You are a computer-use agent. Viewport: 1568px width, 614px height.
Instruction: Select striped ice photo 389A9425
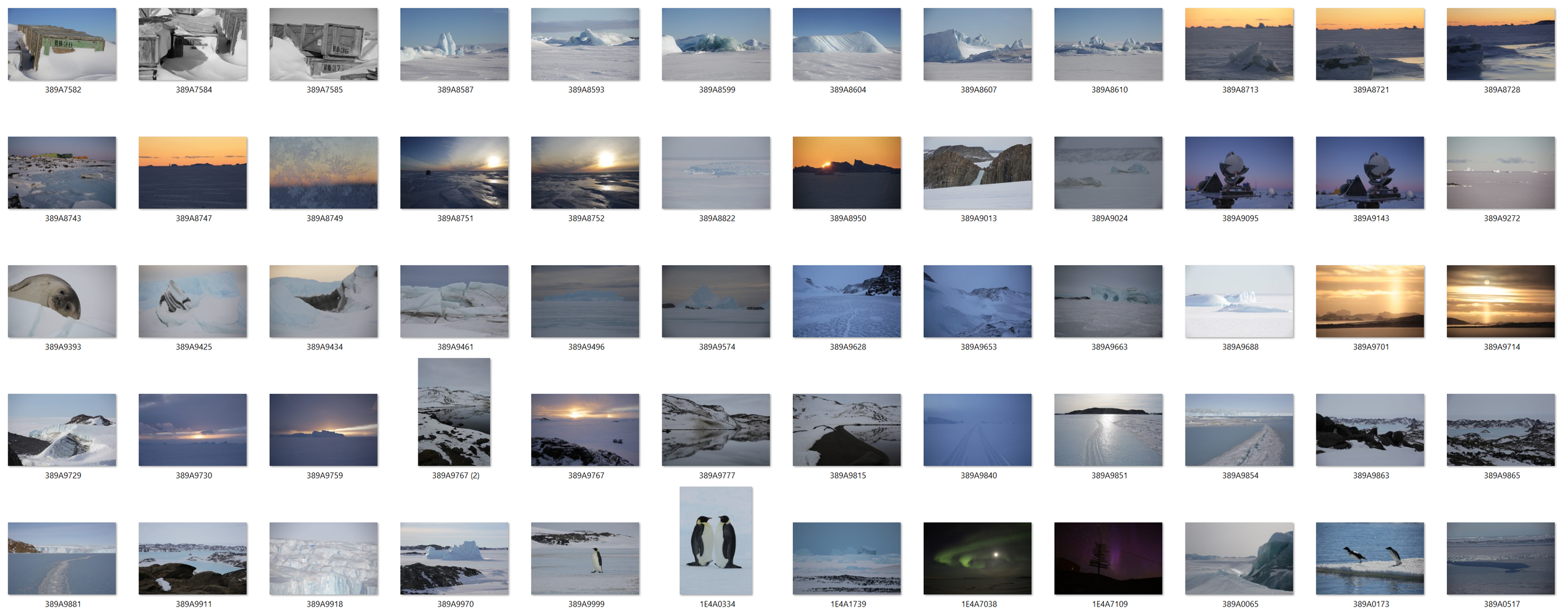click(193, 301)
